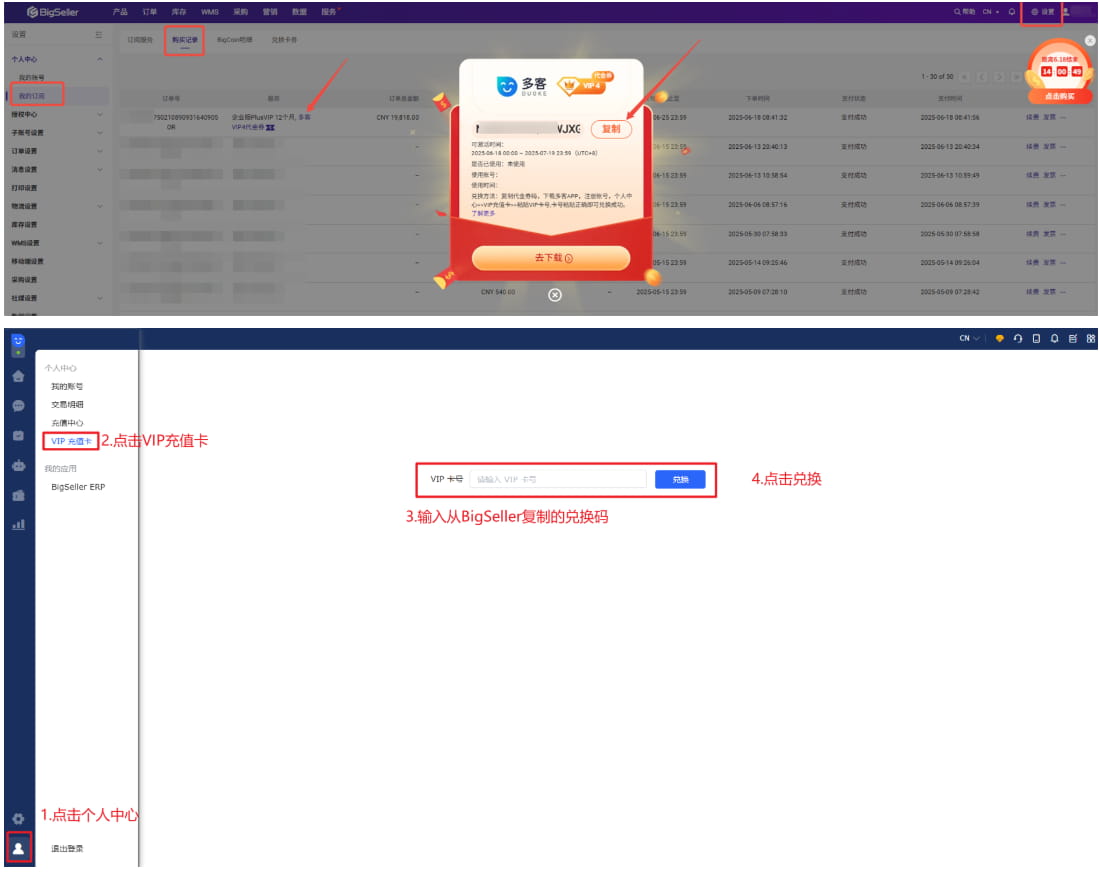Open 充值中心 in Duoke menu
The width and height of the screenshot is (1099, 890).
pyautogui.click(x=67, y=423)
